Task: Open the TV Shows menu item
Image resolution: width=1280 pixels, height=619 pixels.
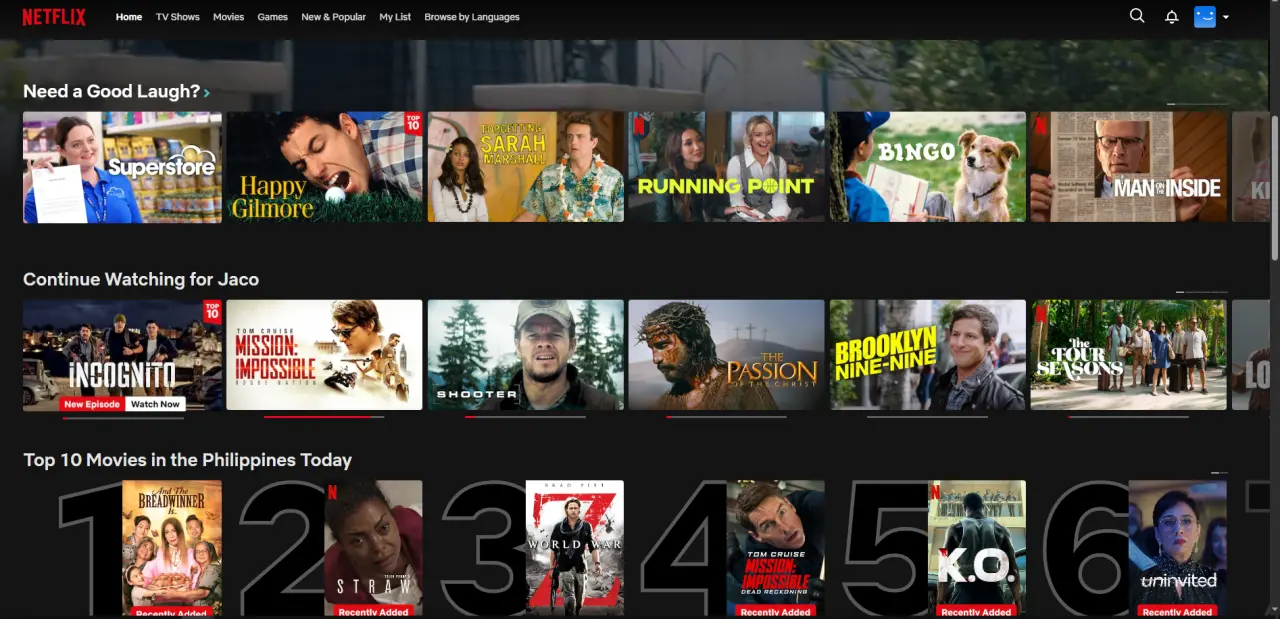Action: click(178, 17)
